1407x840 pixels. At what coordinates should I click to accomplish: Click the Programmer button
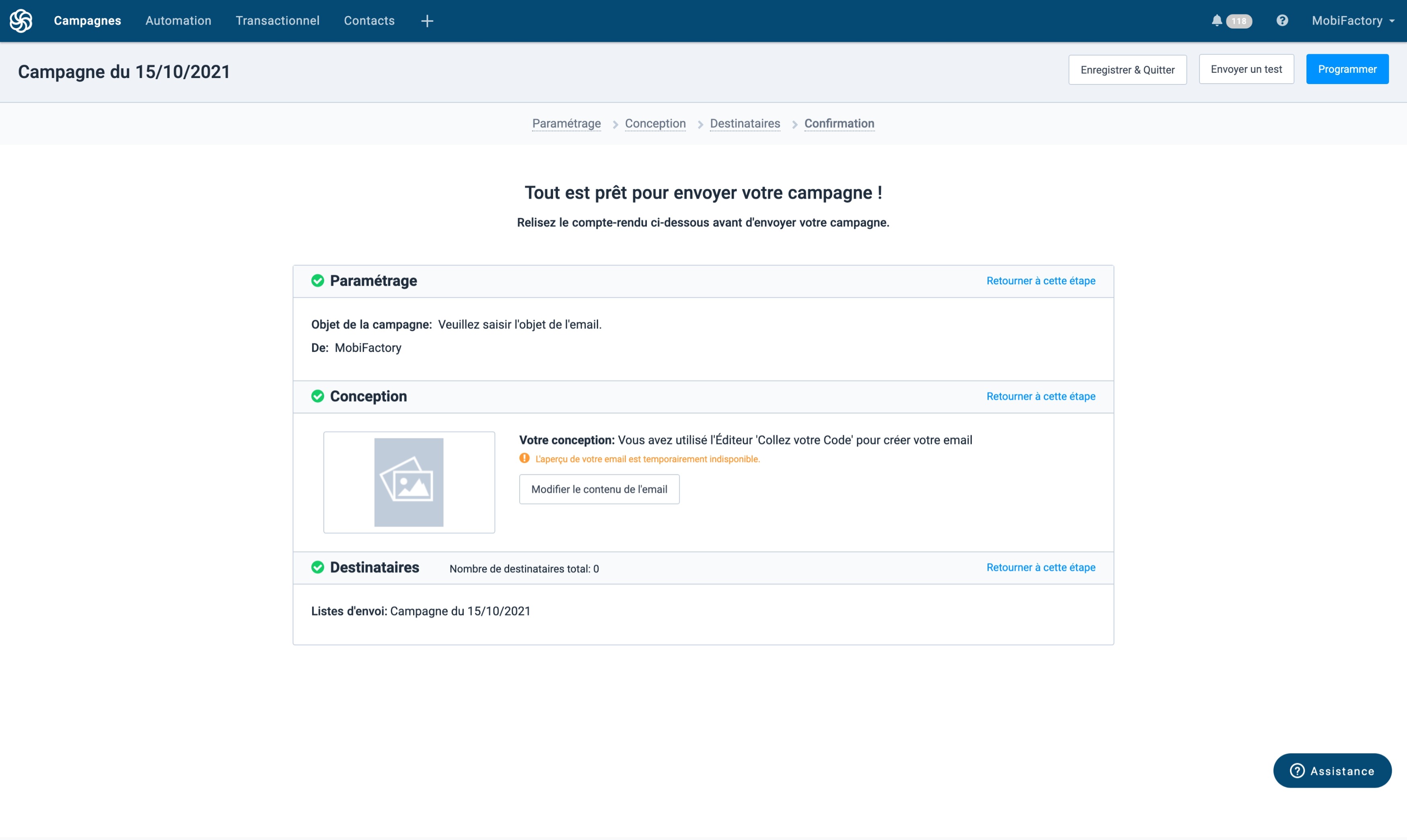point(1347,69)
